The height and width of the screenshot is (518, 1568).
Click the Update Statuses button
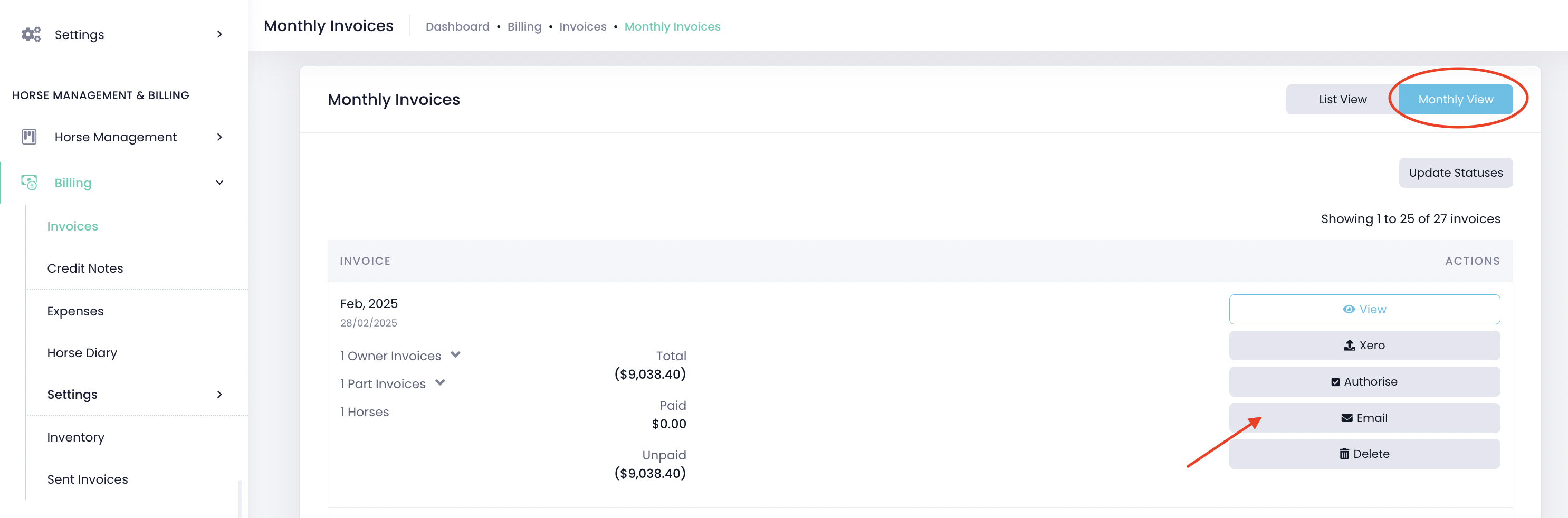(x=1455, y=173)
